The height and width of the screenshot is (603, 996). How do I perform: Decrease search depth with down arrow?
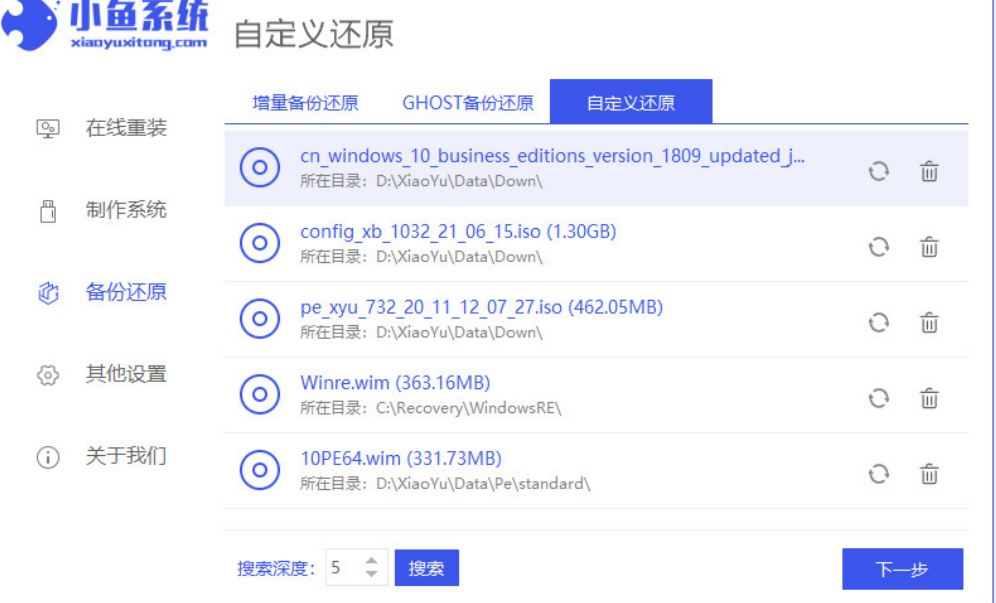[371, 576]
